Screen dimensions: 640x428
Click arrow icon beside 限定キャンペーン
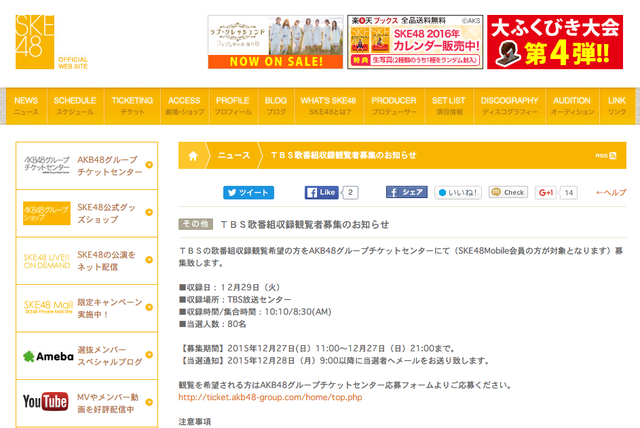[149, 307]
